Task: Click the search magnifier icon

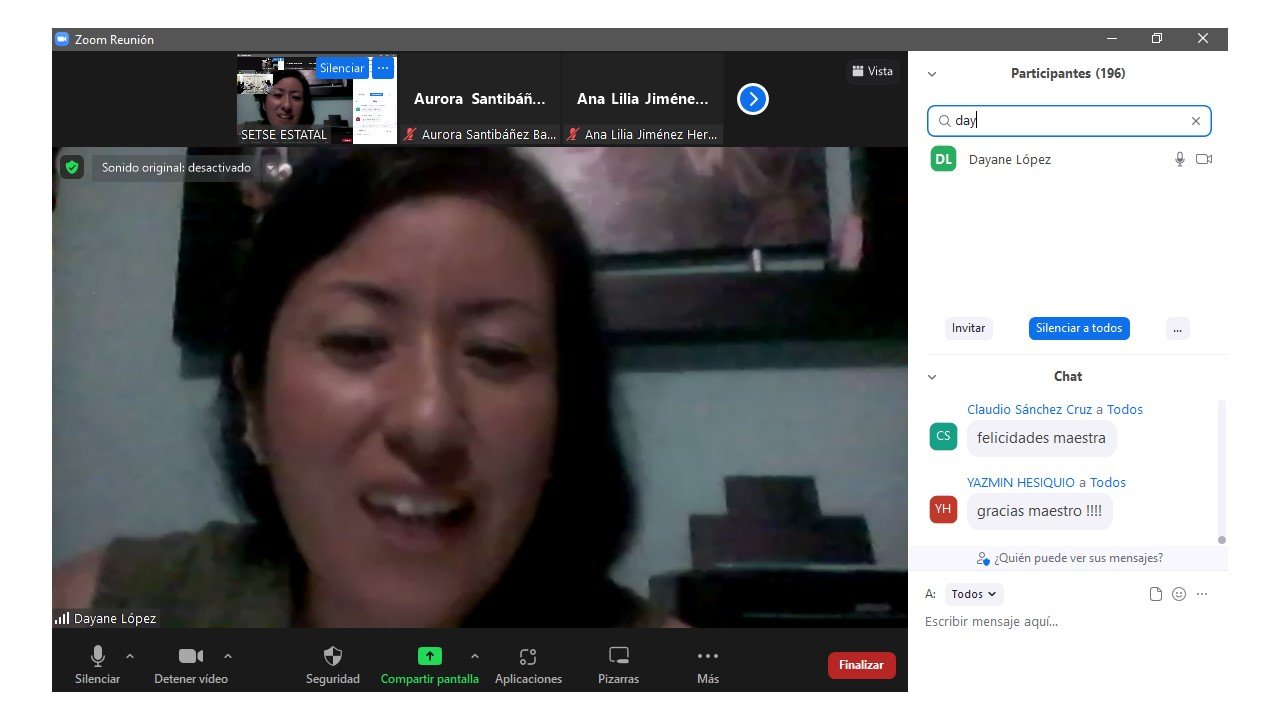Action: [944, 121]
